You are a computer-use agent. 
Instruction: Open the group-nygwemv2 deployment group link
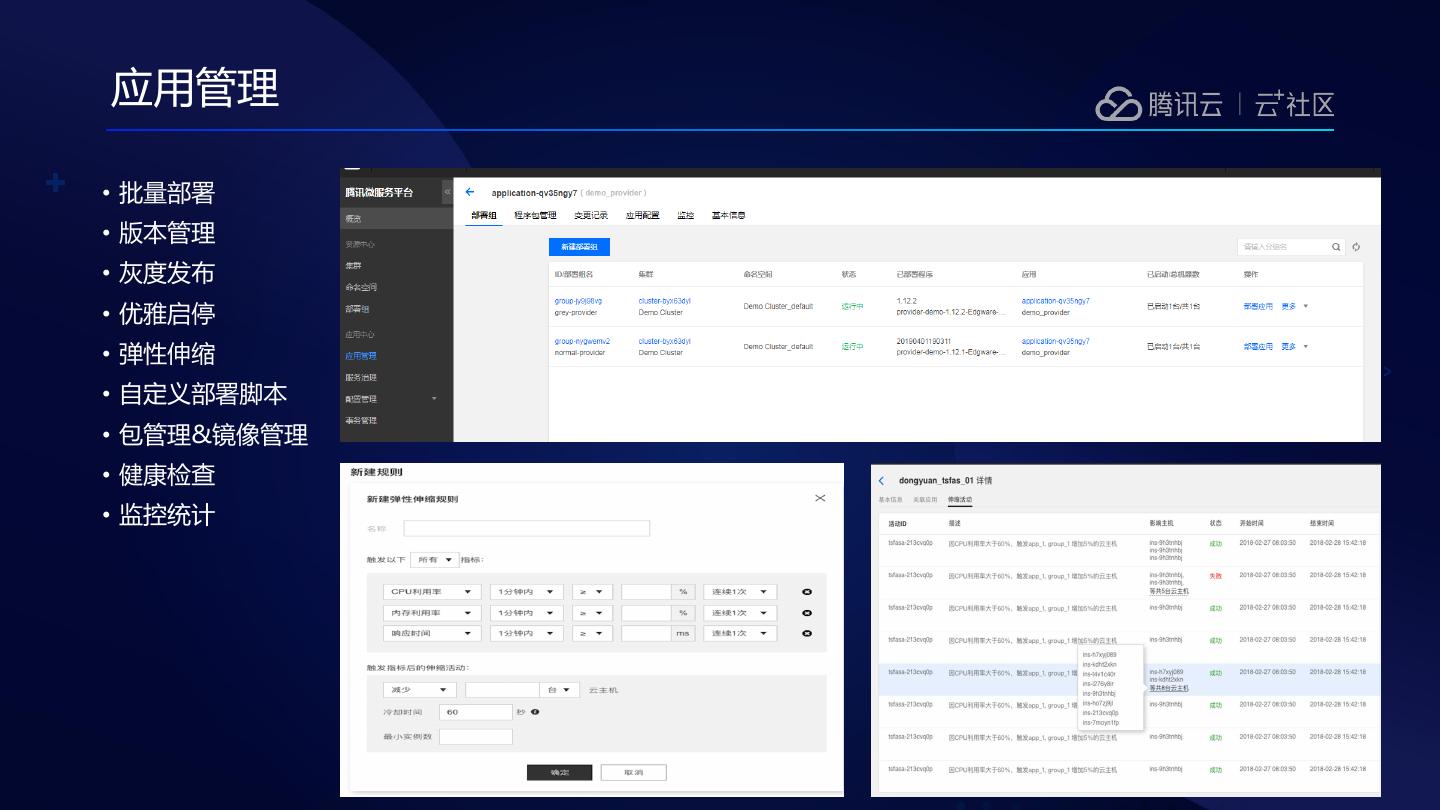point(582,341)
